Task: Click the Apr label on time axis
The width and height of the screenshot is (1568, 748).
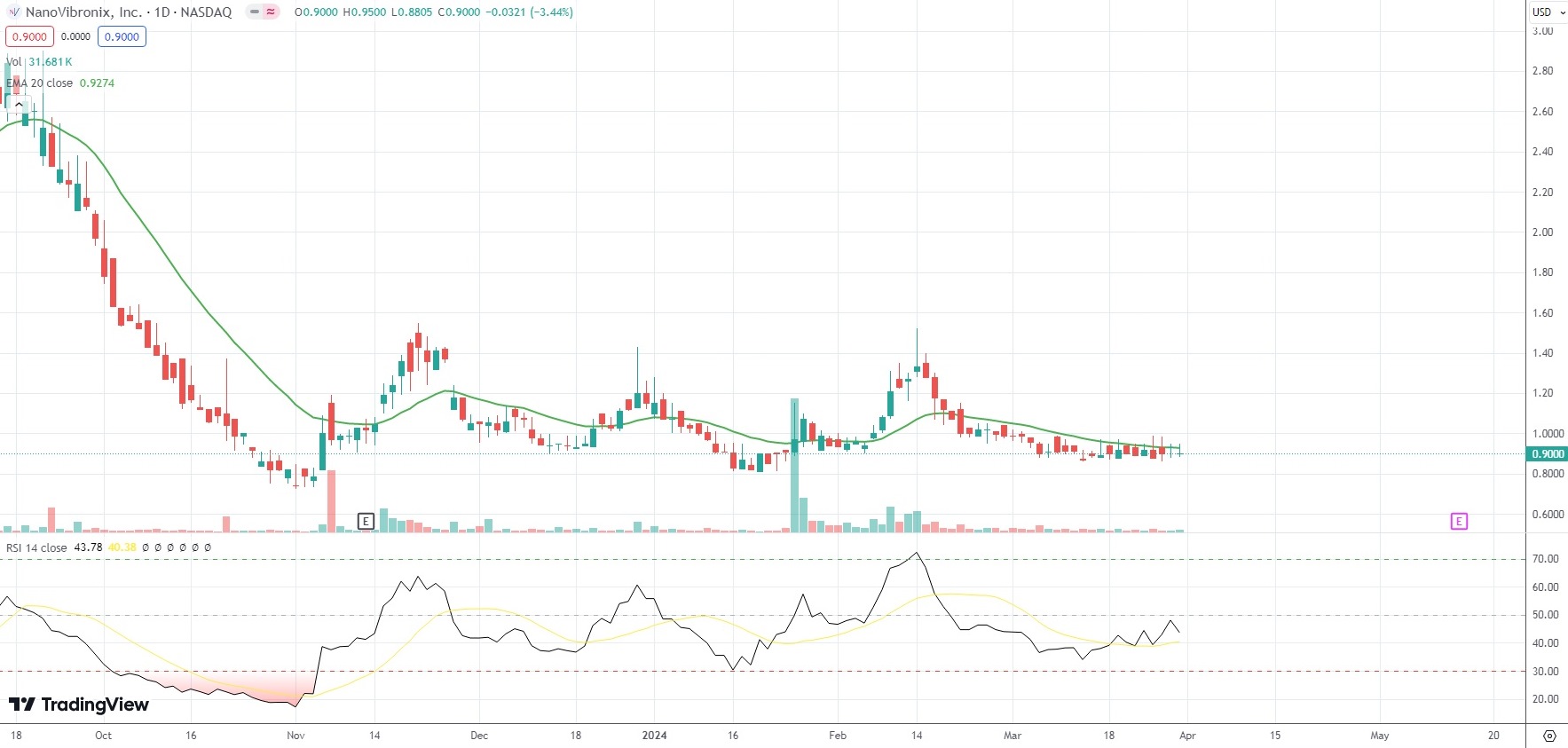Action: click(1187, 736)
